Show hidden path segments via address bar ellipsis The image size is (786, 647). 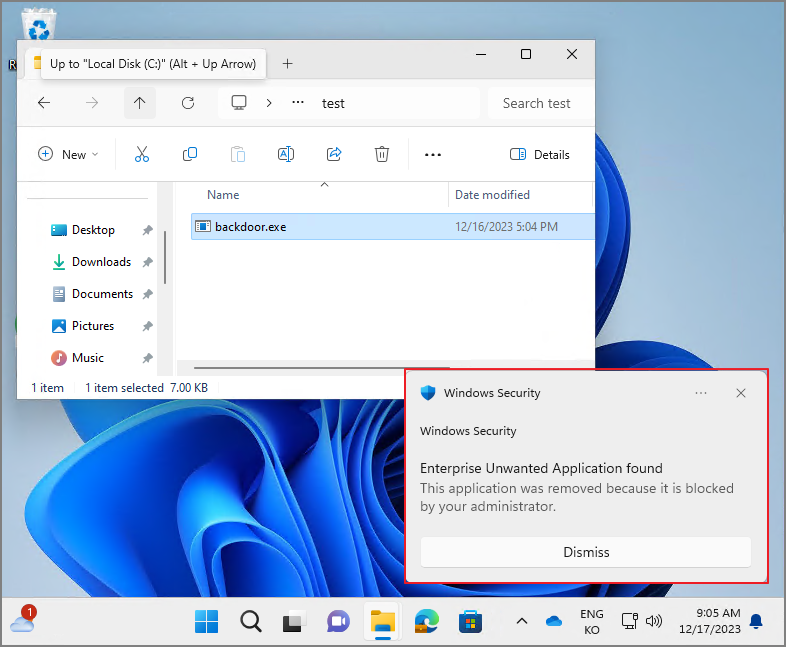[298, 102]
